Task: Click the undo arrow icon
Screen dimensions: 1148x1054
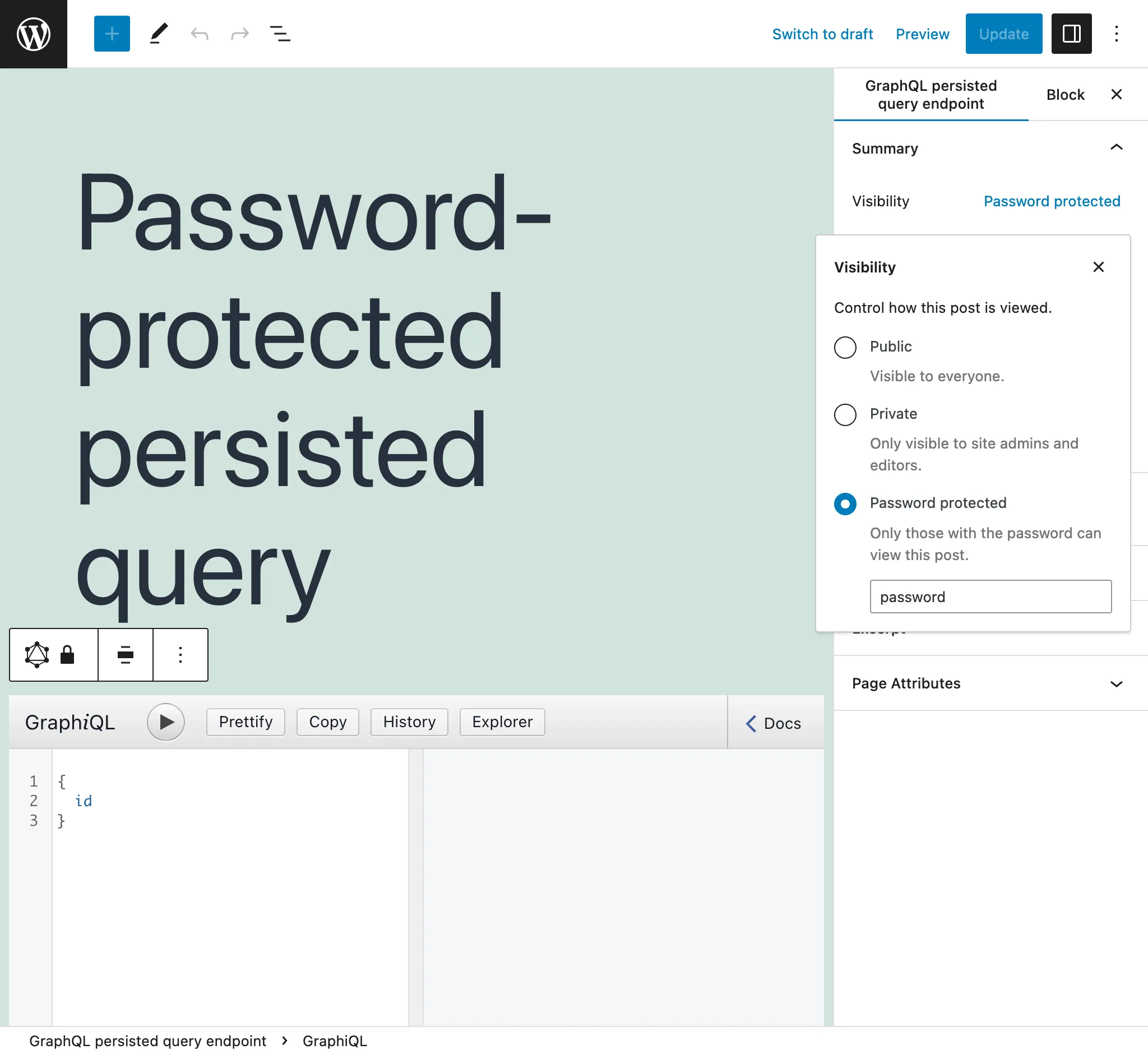Action: point(200,33)
